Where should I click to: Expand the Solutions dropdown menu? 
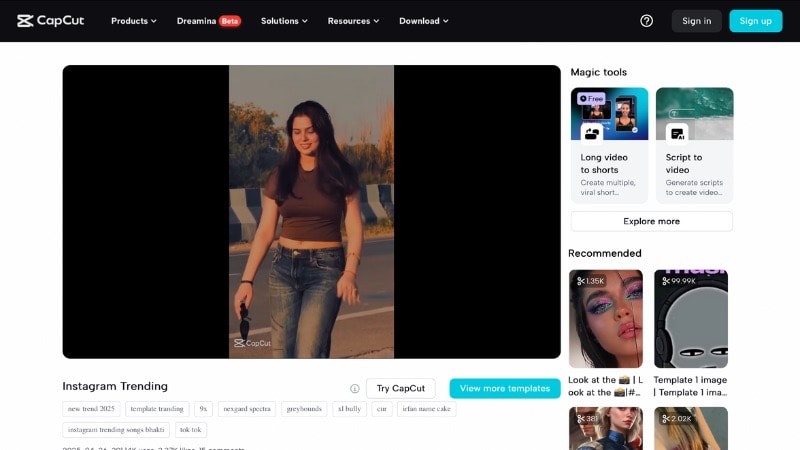pyautogui.click(x=284, y=21)
